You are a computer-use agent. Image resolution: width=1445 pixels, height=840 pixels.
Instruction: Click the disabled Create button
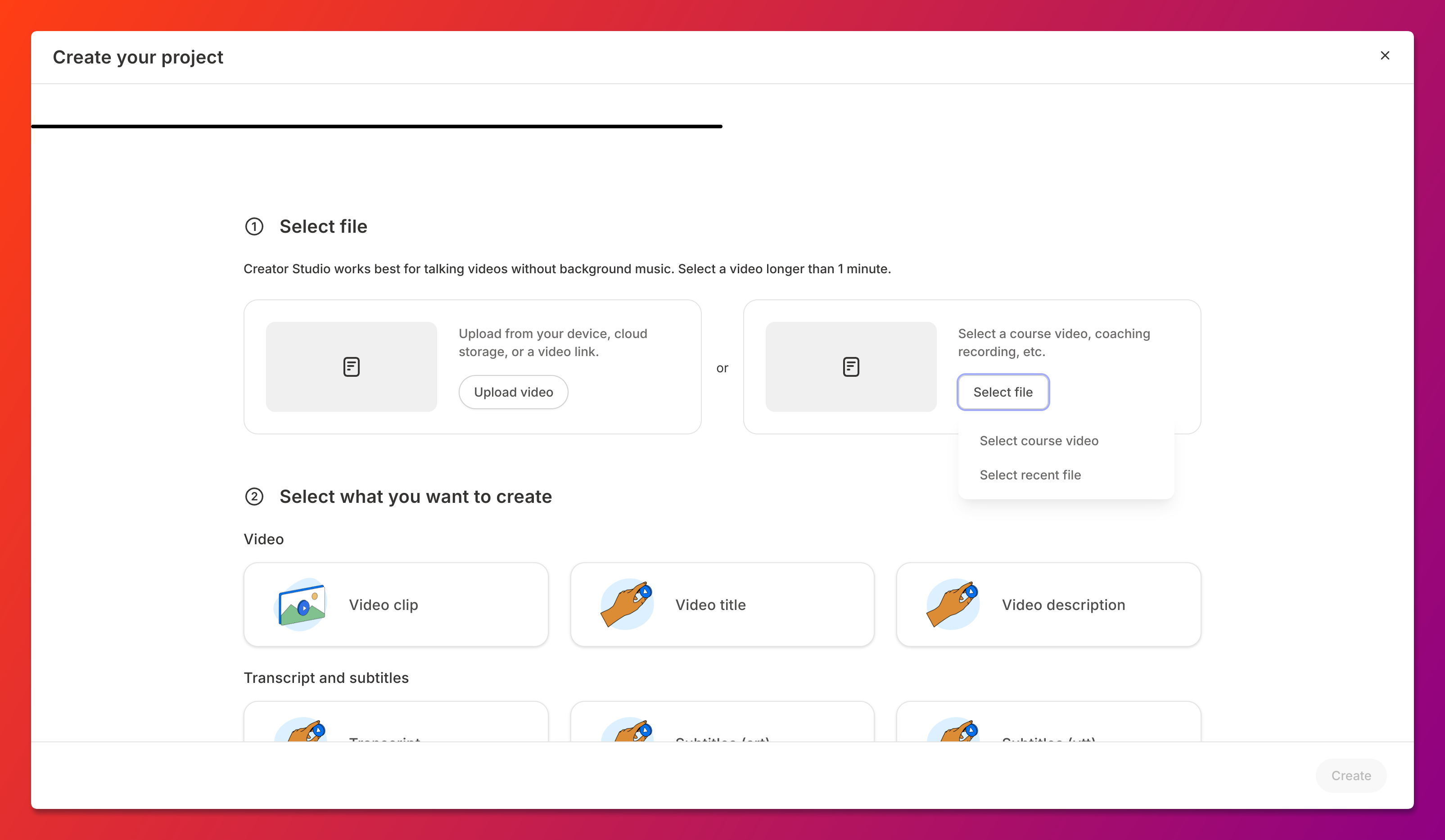pyautogui.click(x=1351, y=776)
